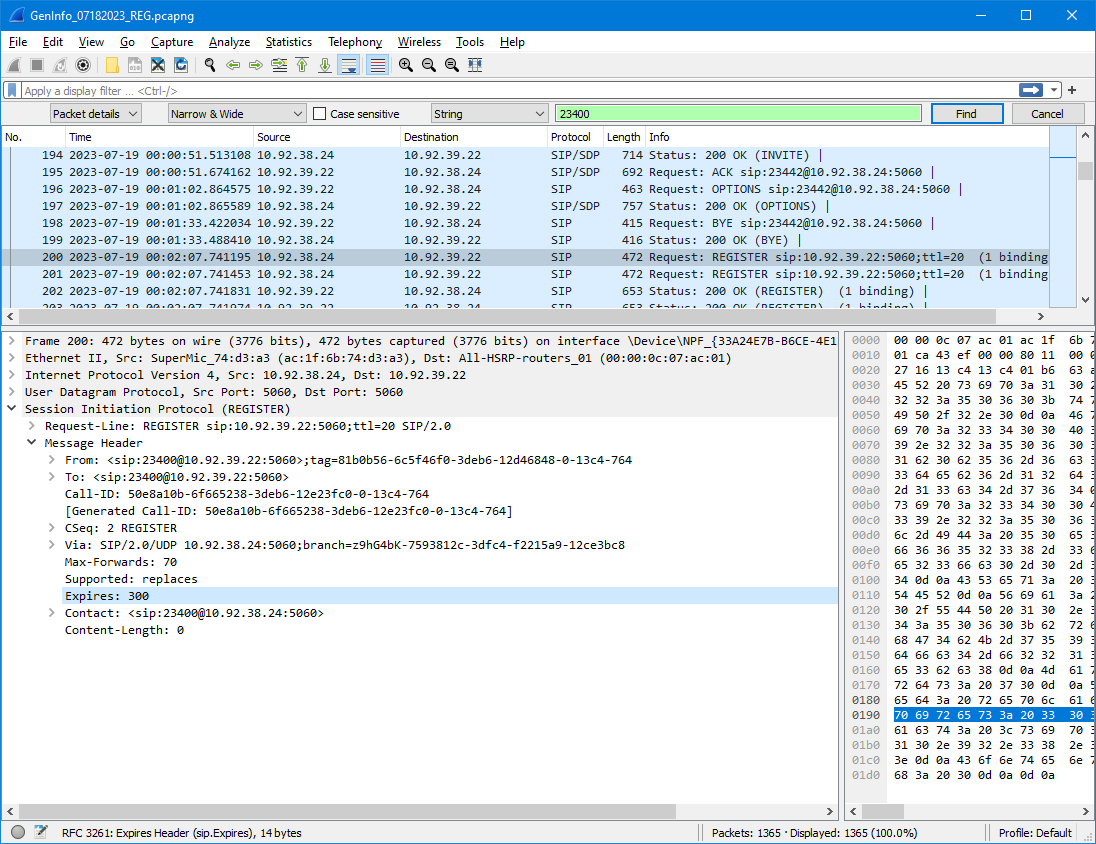Collapse the Message Header tree node
The height and width of the screenshot is (844, 1096).
point(32,443)
